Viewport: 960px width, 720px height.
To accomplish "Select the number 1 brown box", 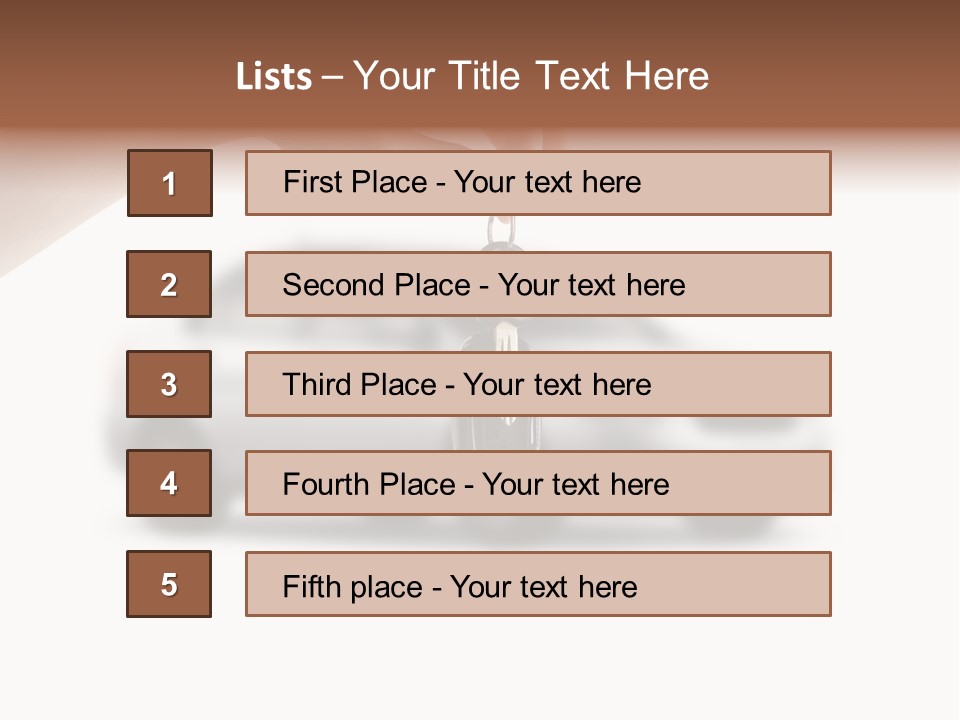I will tap(169, 183).
